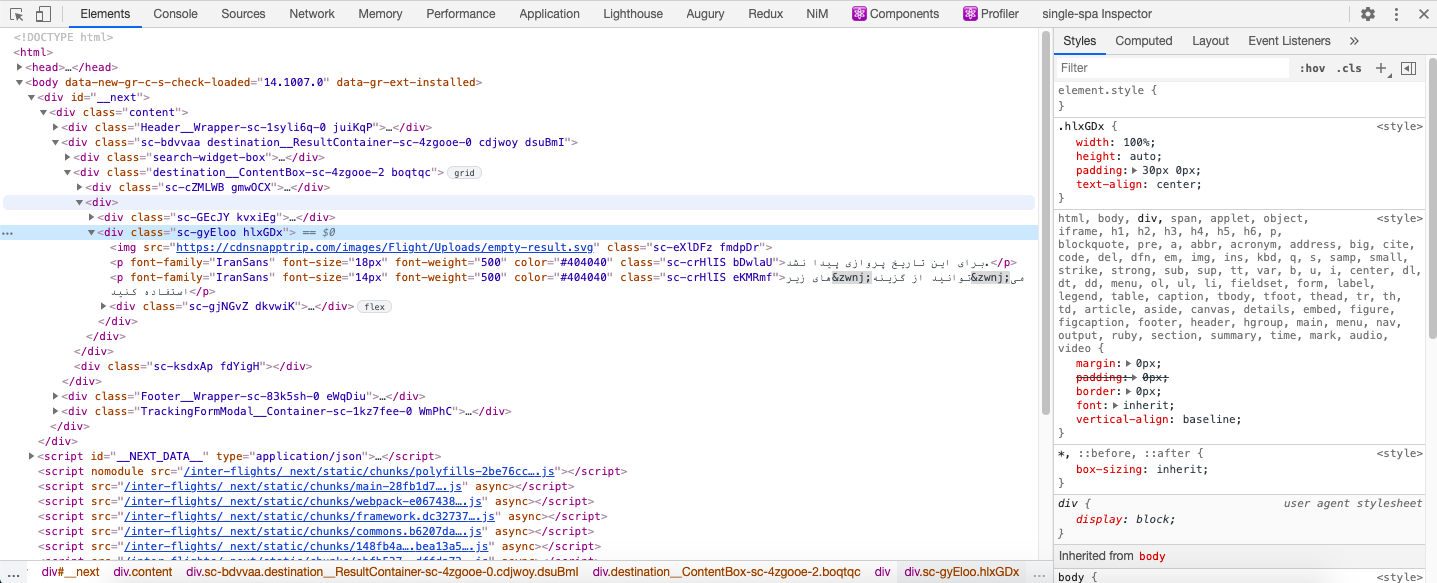Screen dimensions: 1437x583
Task: Open the single-spa Inspector tab
Action: click(1097, 14)
